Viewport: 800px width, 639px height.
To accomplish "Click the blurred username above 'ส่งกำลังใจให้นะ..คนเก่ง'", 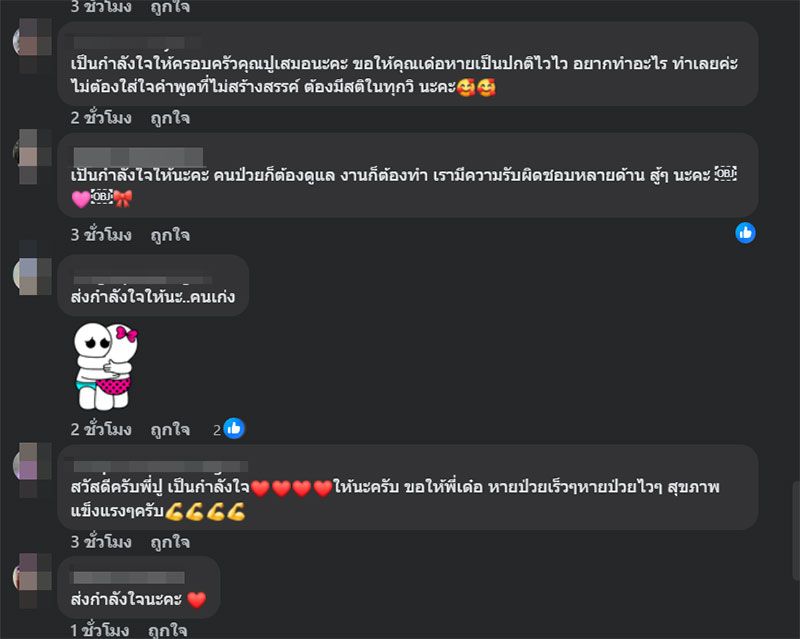I will 142,280.
